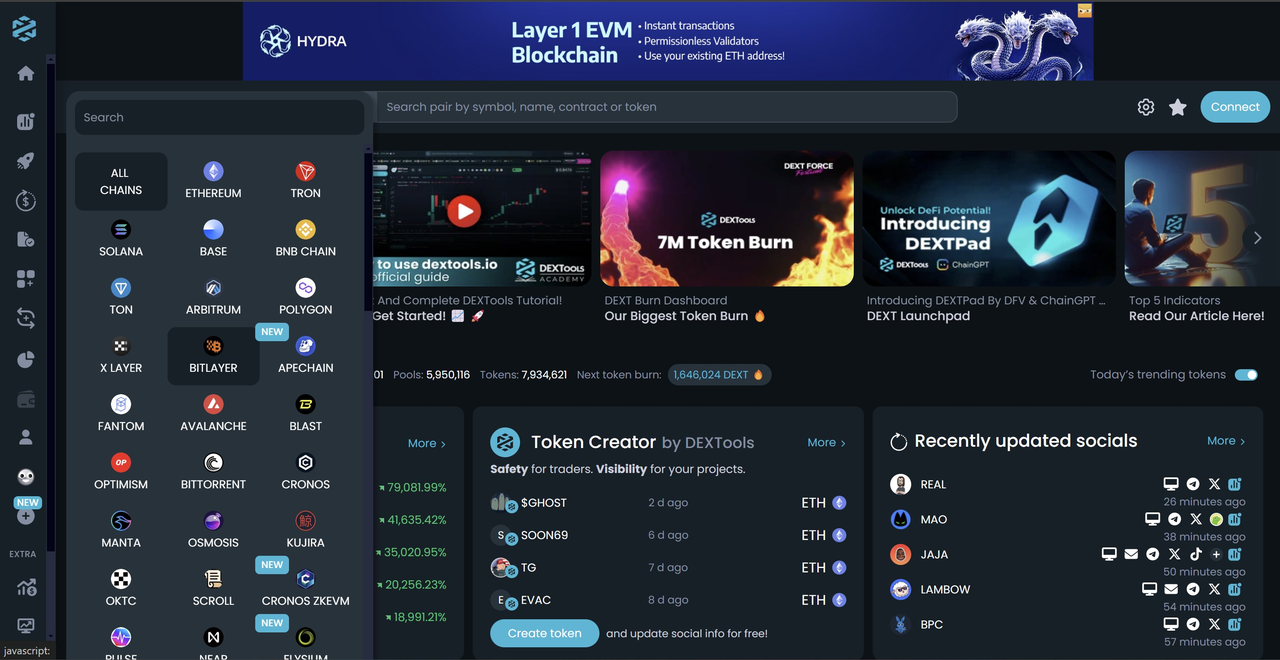Toggle Today's trending tokens switch
1280x660 pixels.
point(1246,375)
